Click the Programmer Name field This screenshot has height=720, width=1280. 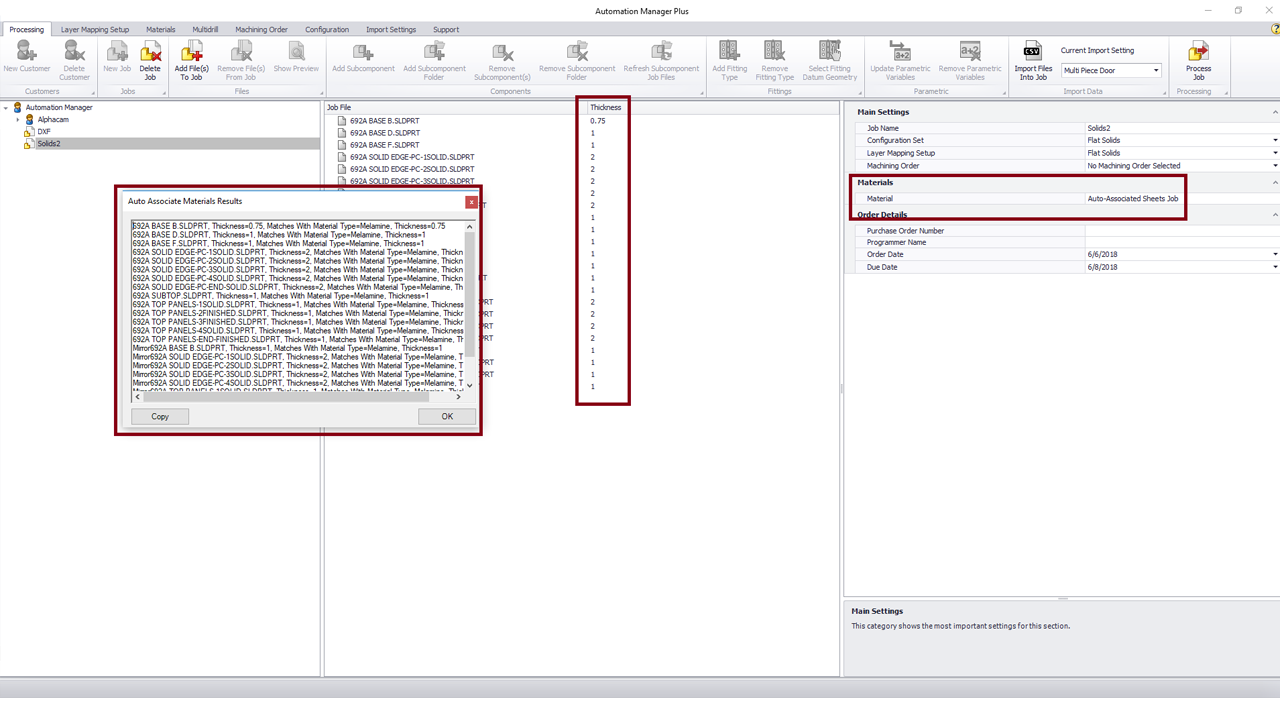tap(1181, 243)
